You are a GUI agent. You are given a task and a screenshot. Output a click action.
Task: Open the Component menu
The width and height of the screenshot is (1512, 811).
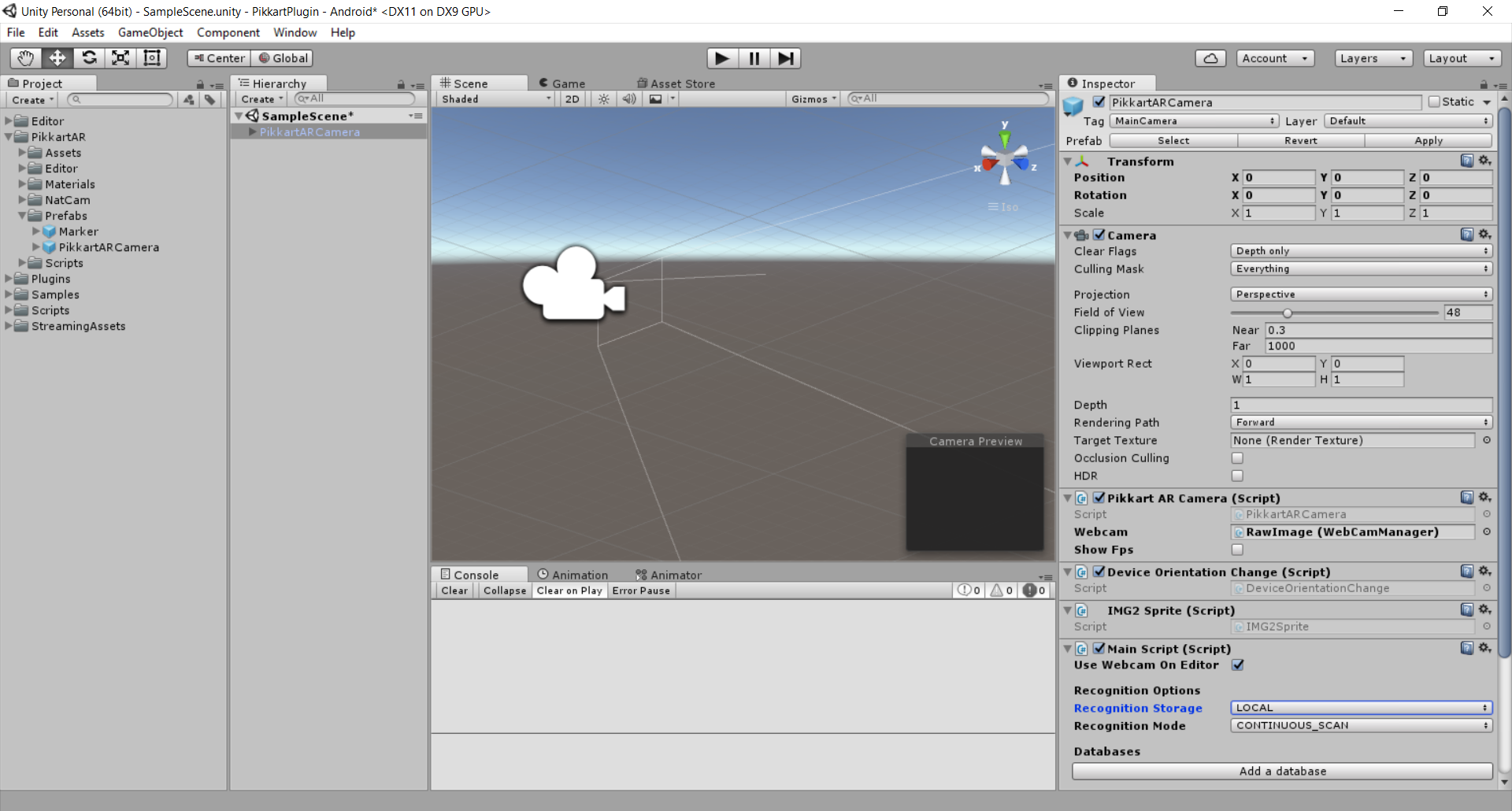click(228, 32)
